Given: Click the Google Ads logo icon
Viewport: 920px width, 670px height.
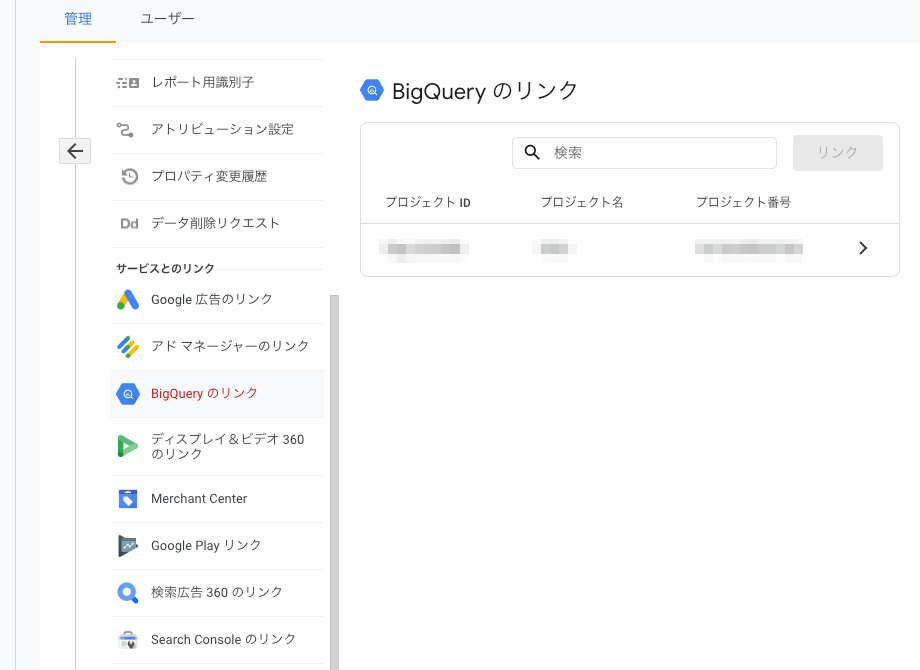Looking at the screenshot, I should coord(128,300).
